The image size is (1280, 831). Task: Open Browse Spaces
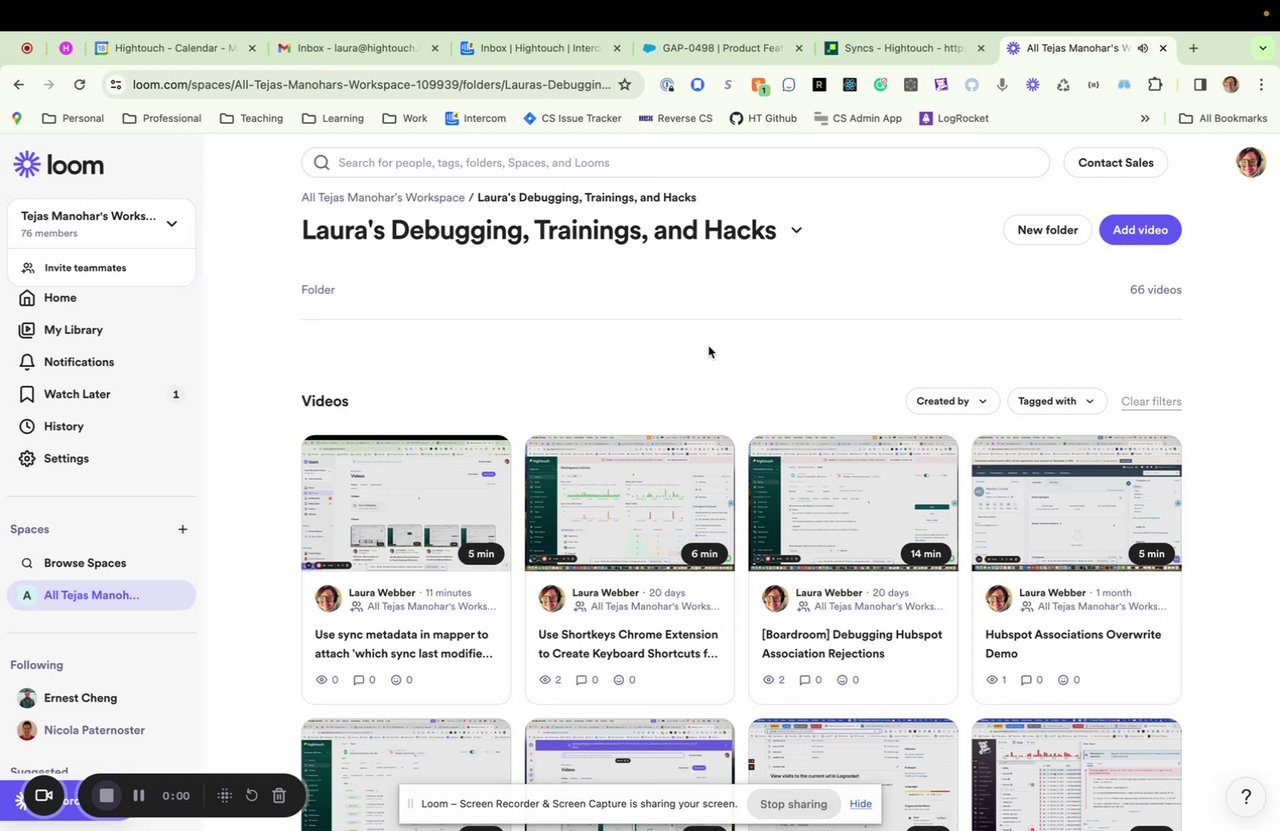(85, 563)
